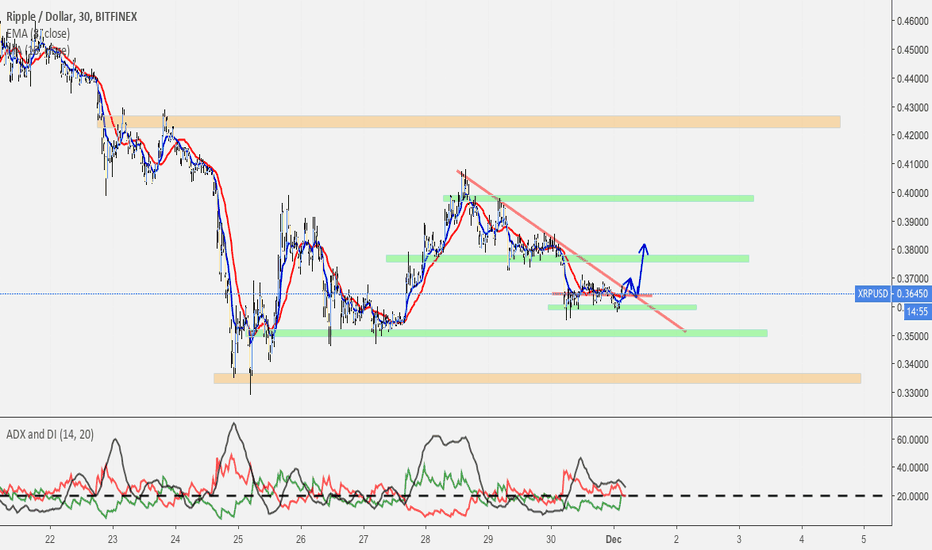Click the 14:55 bar countdown label
932x550 pixels.
918,312
